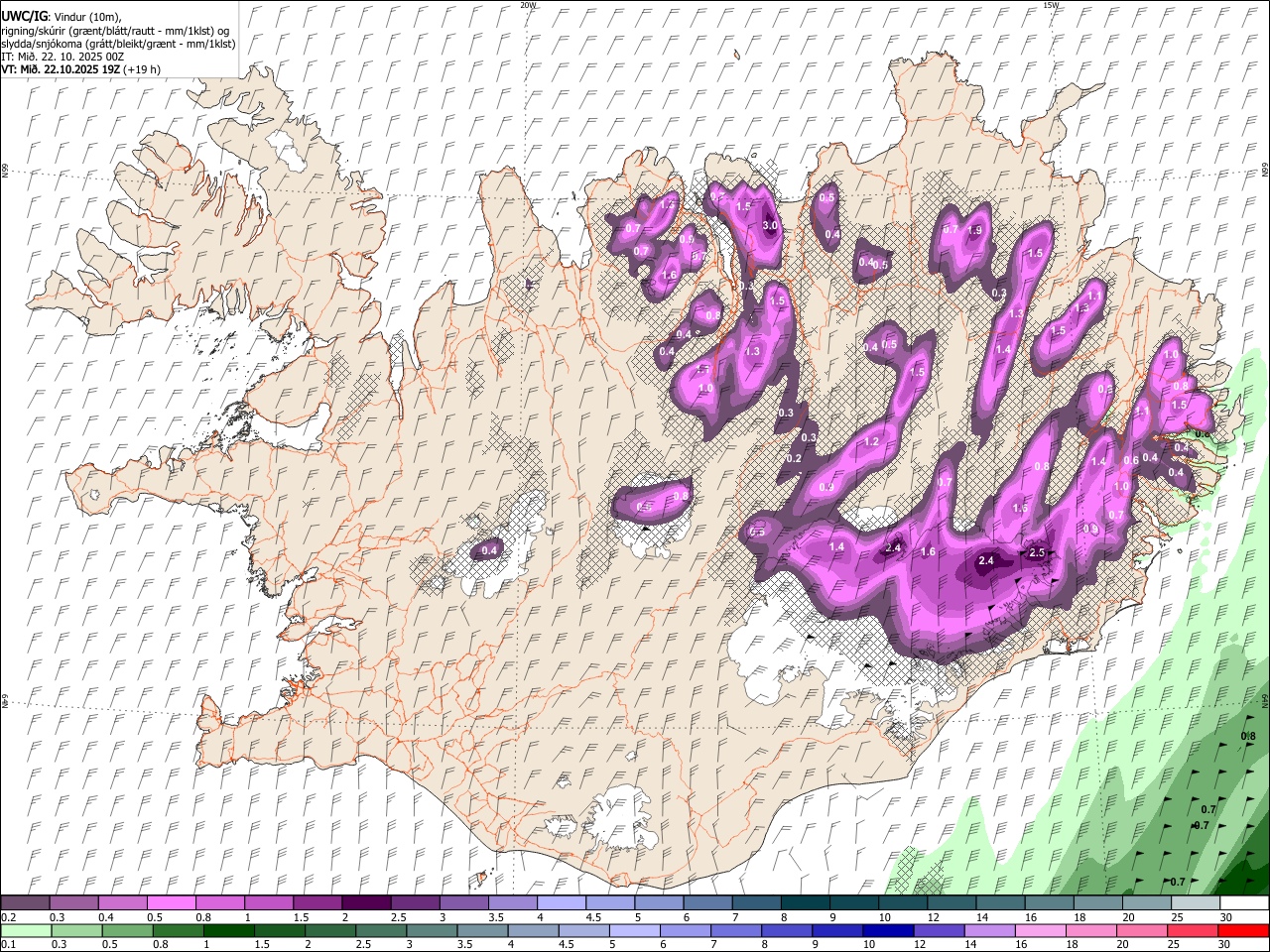
Task: Pick the pink lower swatch between 18 and 20
Action: coord(1092,931)
